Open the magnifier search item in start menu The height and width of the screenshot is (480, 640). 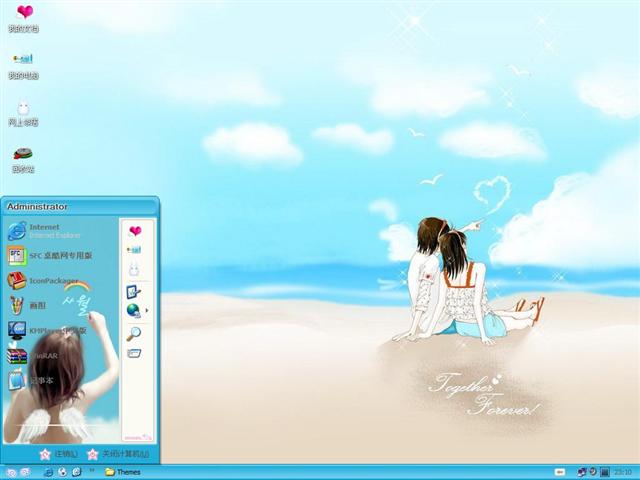(134, 334)
